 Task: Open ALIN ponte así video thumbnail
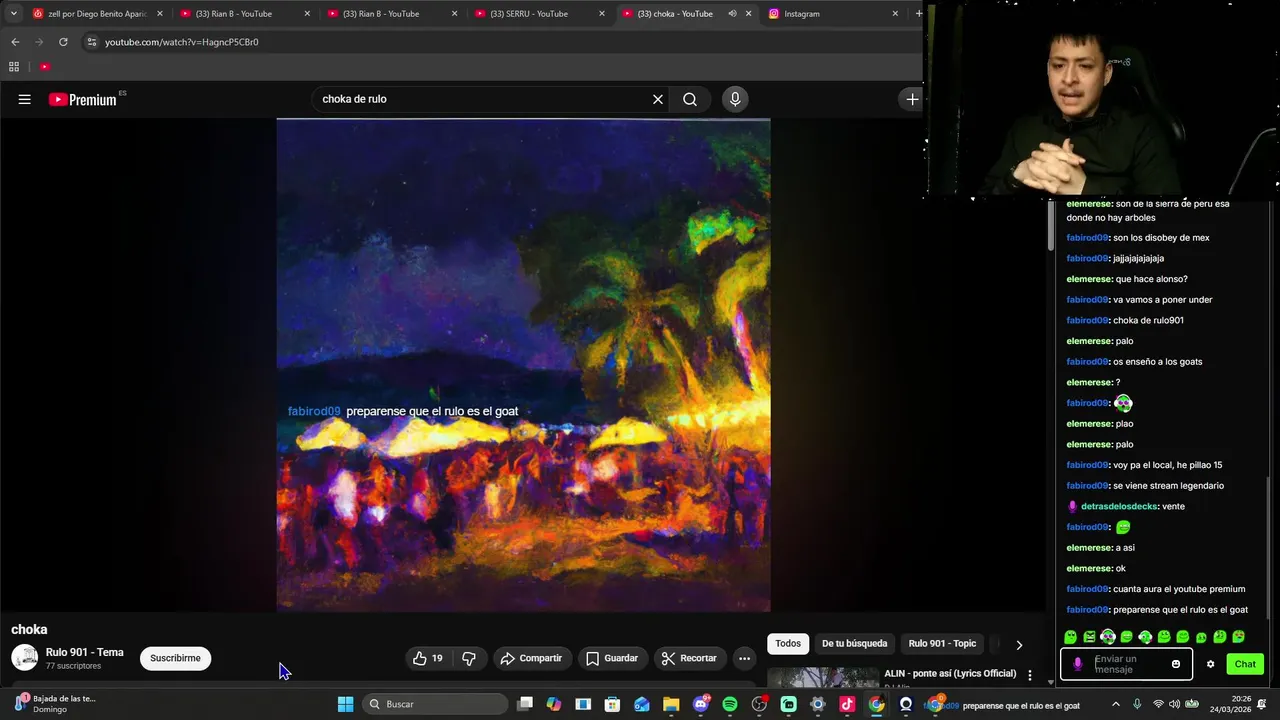pyautogui.click(x=823, y=677)
